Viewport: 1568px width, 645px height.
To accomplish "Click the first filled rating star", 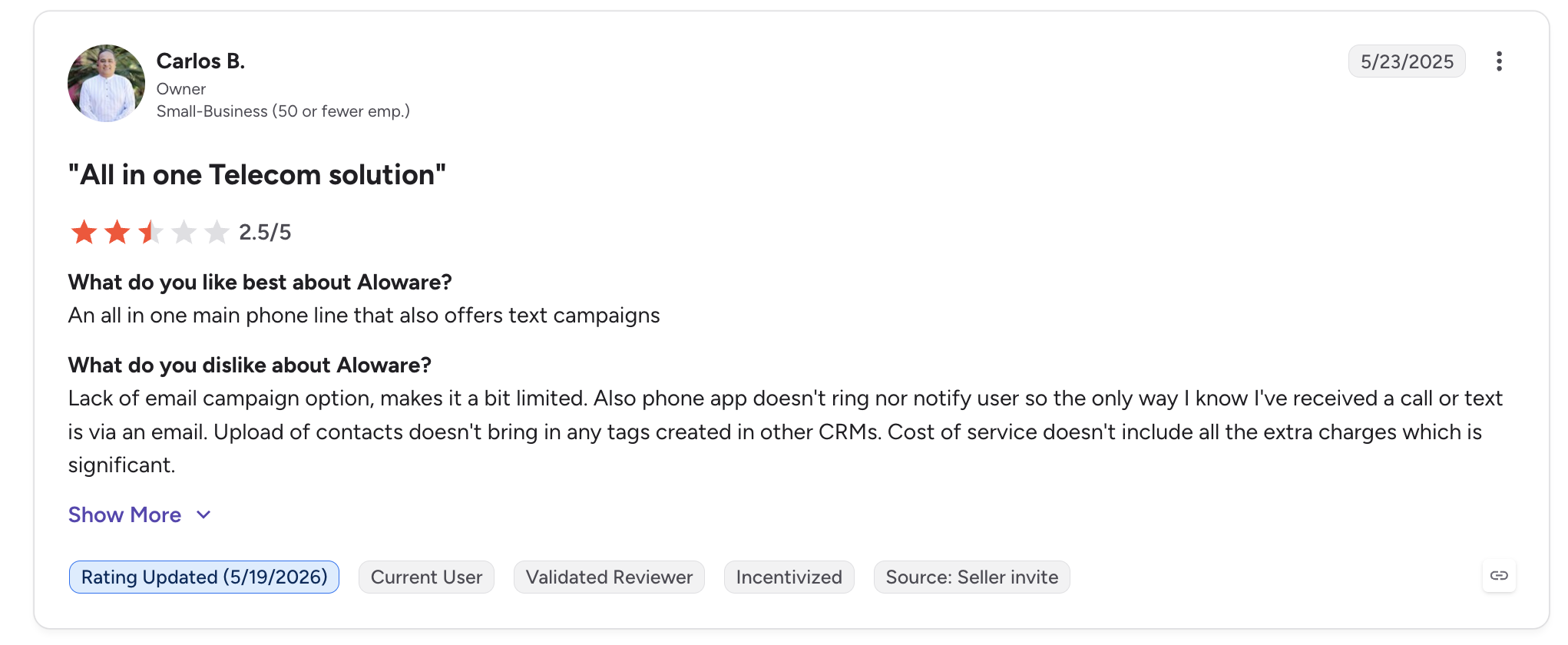I will (x=84, y=232).
